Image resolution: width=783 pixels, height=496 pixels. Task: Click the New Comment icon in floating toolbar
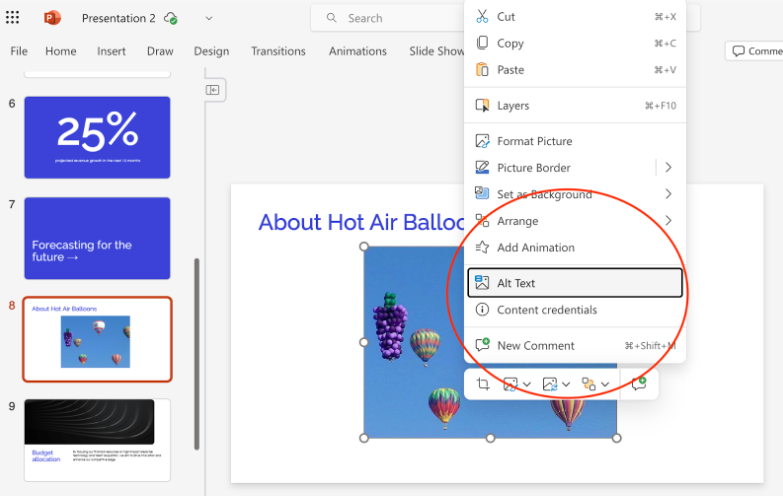click(x=639, y=384)
